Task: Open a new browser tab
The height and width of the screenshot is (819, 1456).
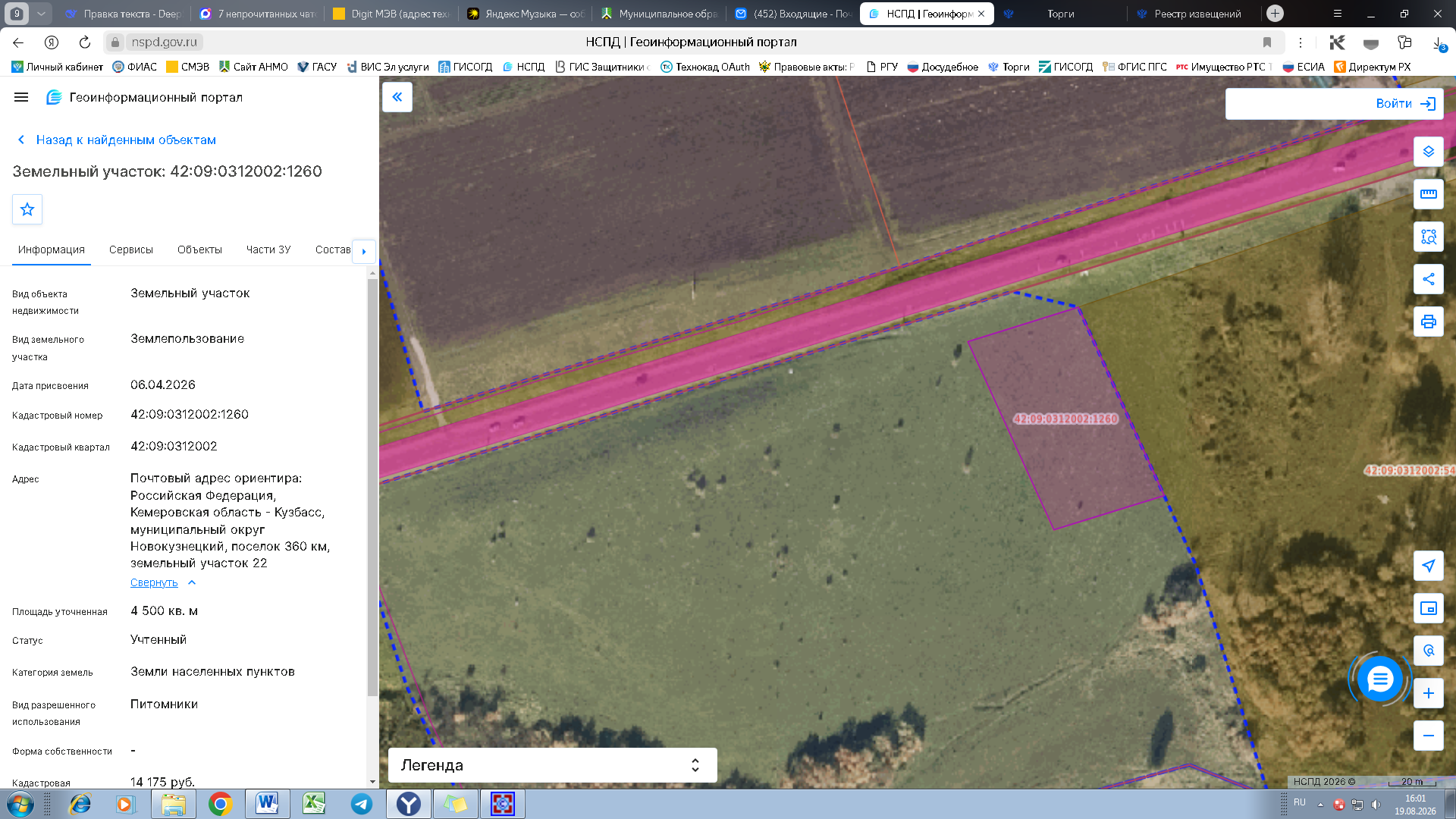Action: point(1276,14)
